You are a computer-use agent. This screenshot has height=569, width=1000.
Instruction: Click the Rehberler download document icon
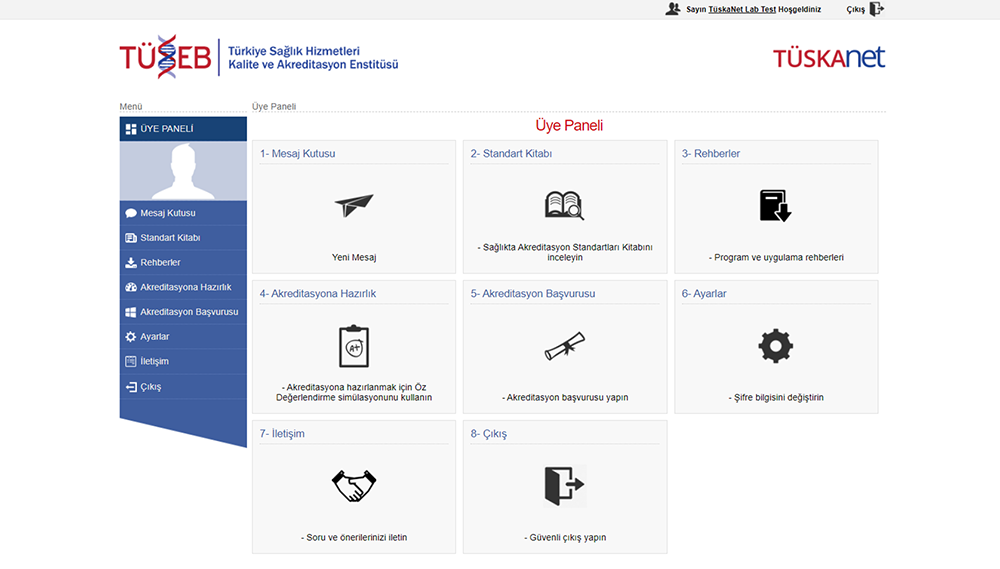775,205
